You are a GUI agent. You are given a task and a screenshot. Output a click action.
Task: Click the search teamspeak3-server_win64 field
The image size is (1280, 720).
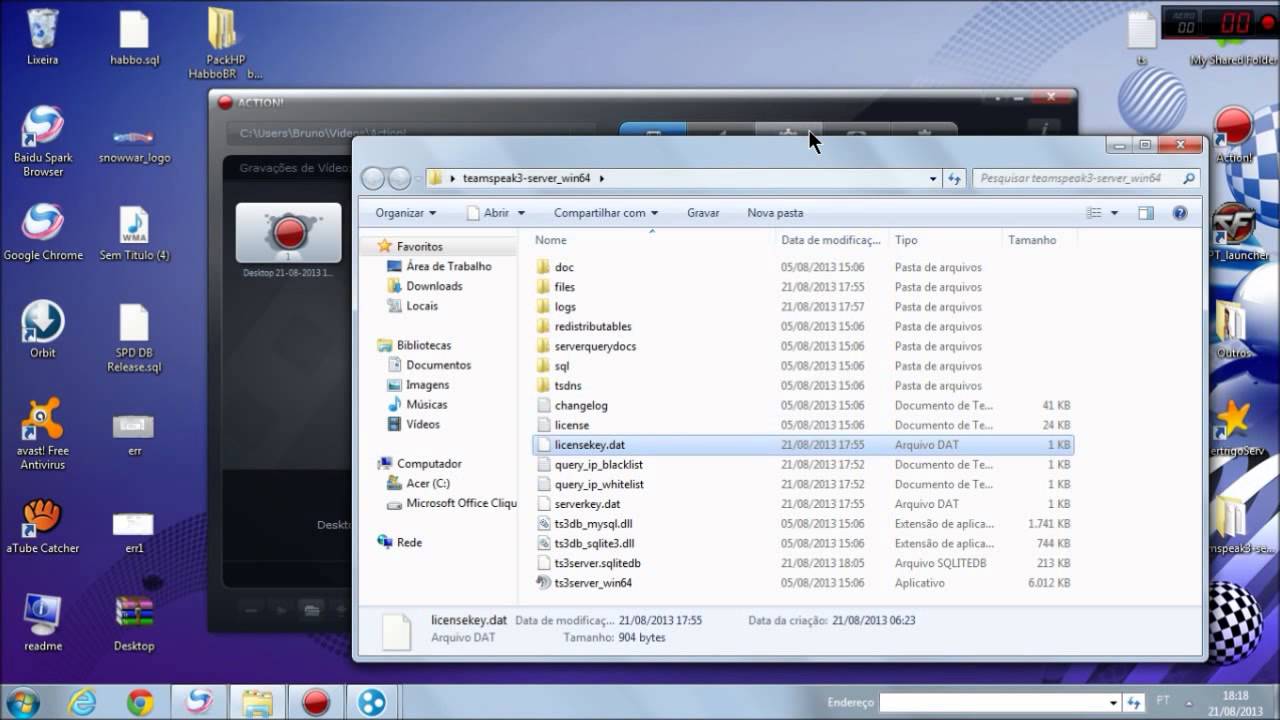(x=1085, y=179)
